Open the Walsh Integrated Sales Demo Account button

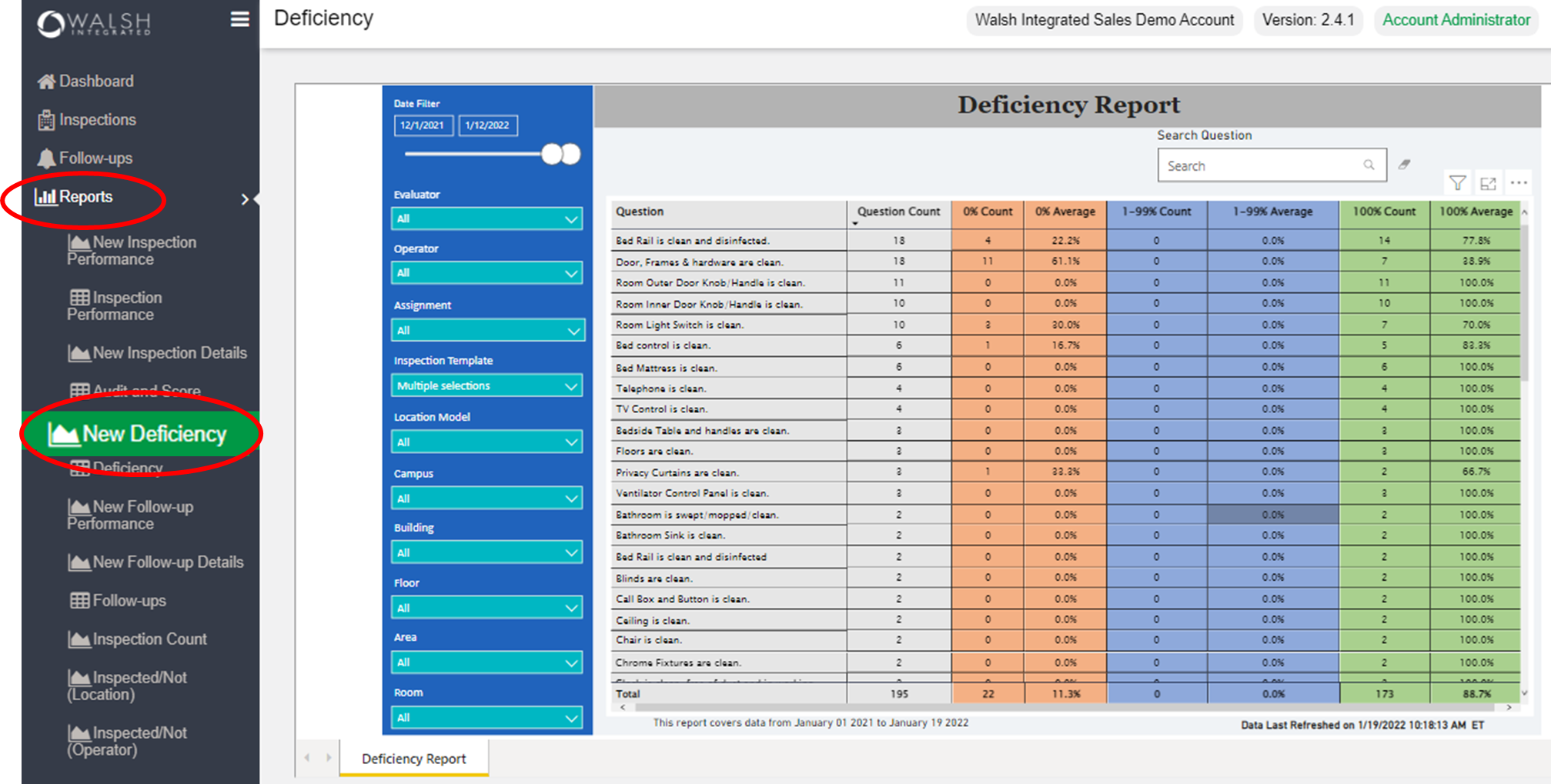pos(1104,20)
